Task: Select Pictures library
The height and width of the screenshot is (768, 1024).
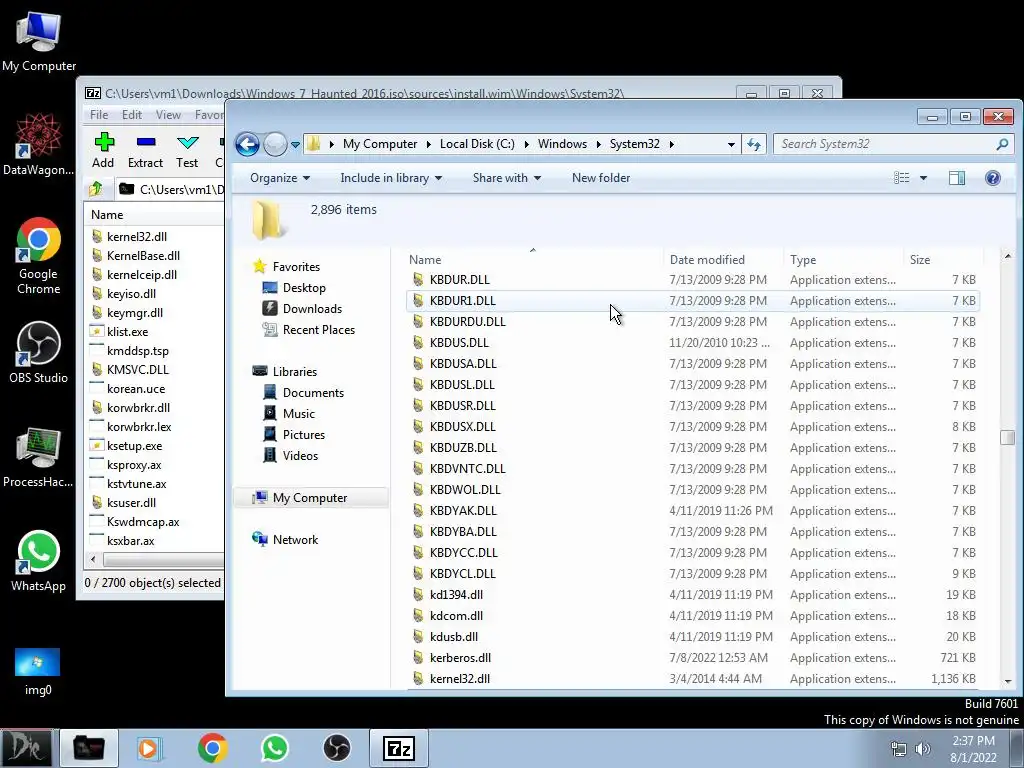Action: coord(304,434)
